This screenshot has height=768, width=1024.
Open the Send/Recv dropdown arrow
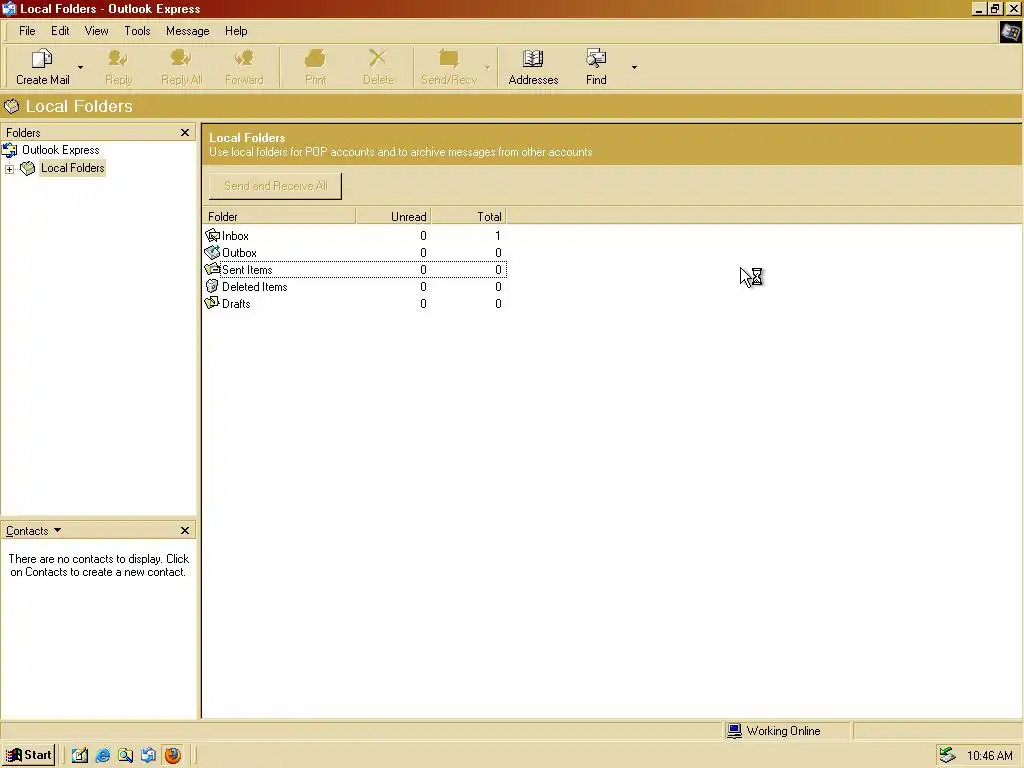point(487,67)
